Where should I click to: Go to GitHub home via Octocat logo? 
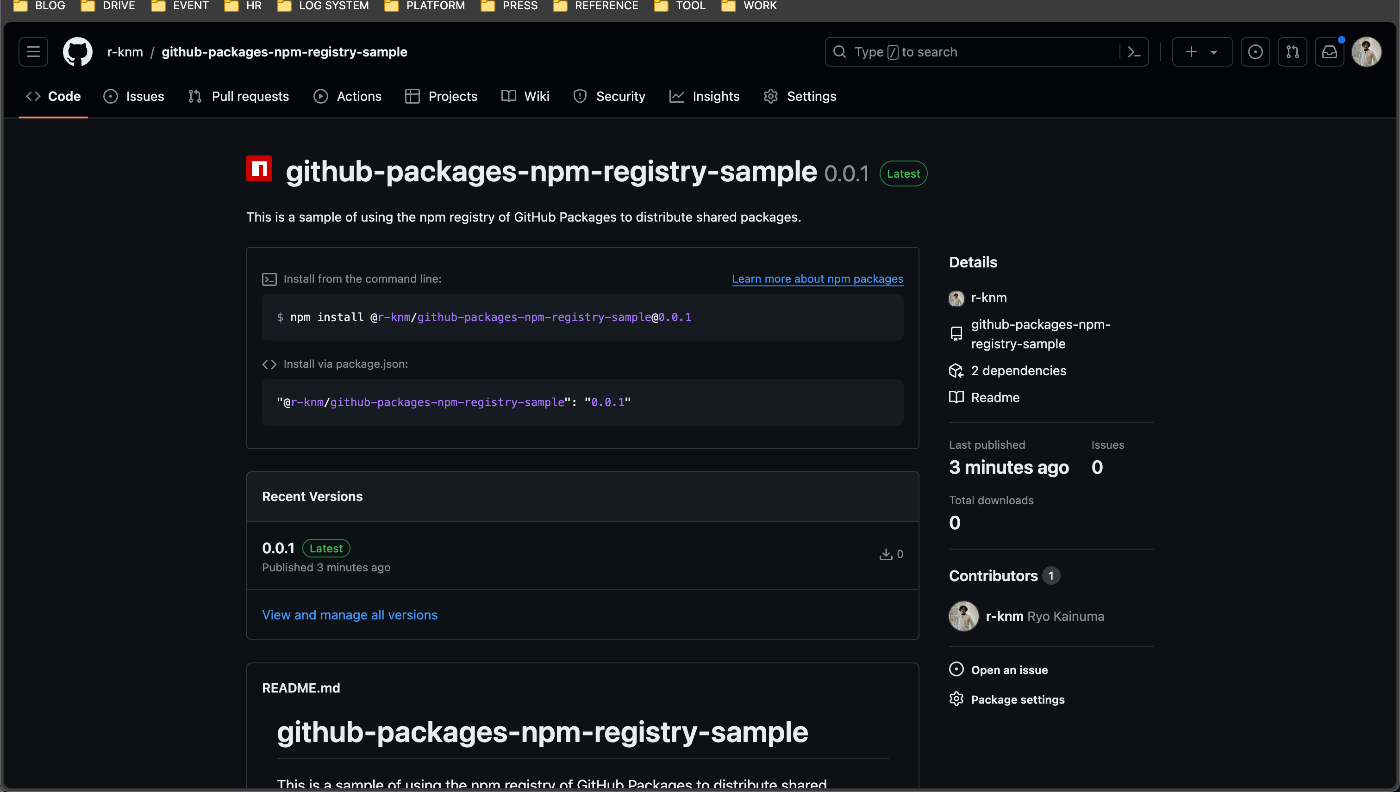click(78, 52)
